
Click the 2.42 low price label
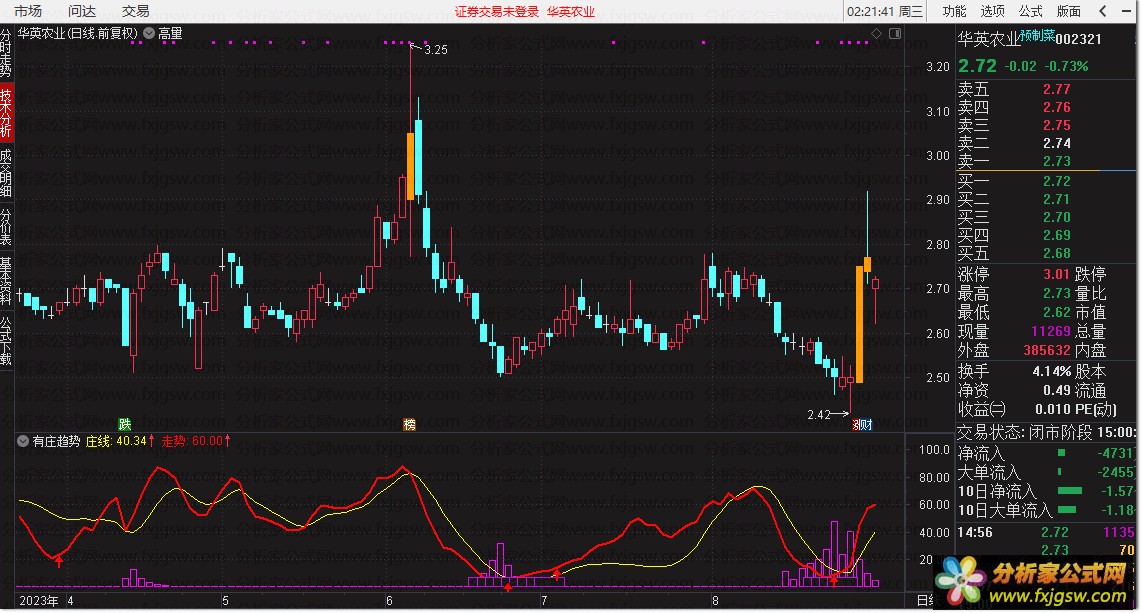click(819, 415)
